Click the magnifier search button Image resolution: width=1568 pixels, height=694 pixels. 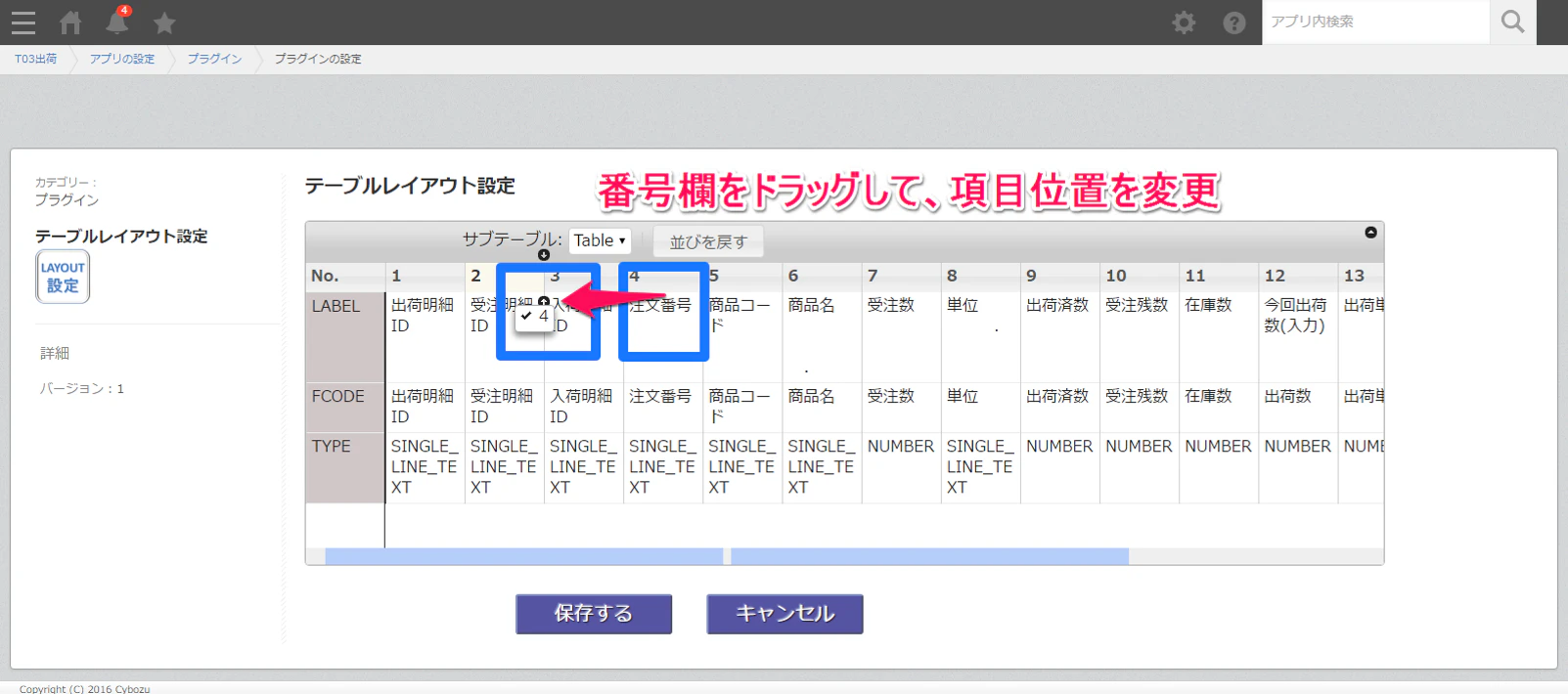click(1512, 22)
